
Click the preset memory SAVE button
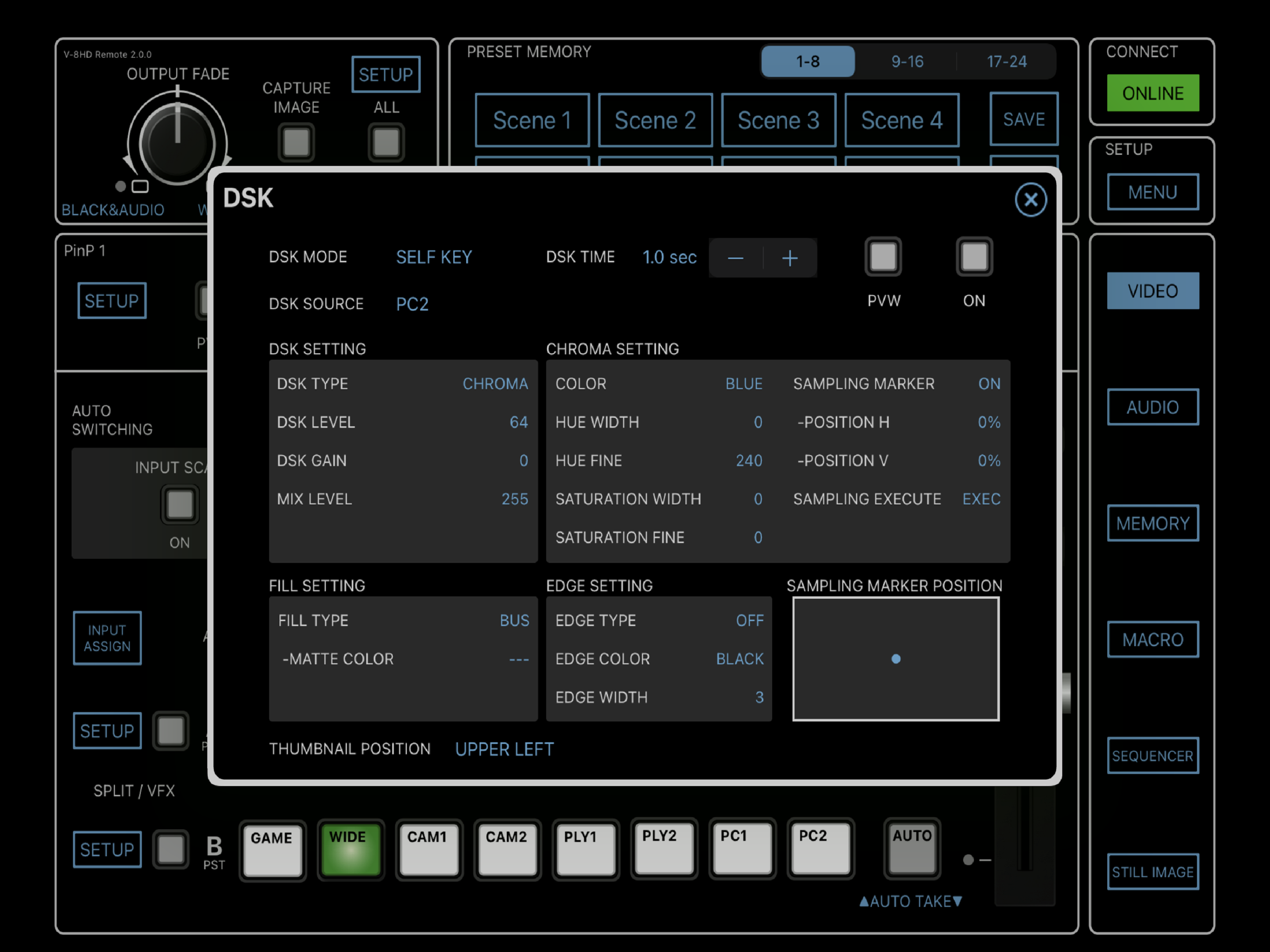pos(1024,119)
